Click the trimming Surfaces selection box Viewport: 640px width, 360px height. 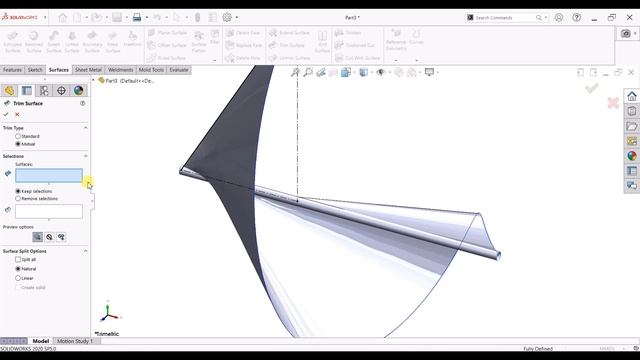49,176
